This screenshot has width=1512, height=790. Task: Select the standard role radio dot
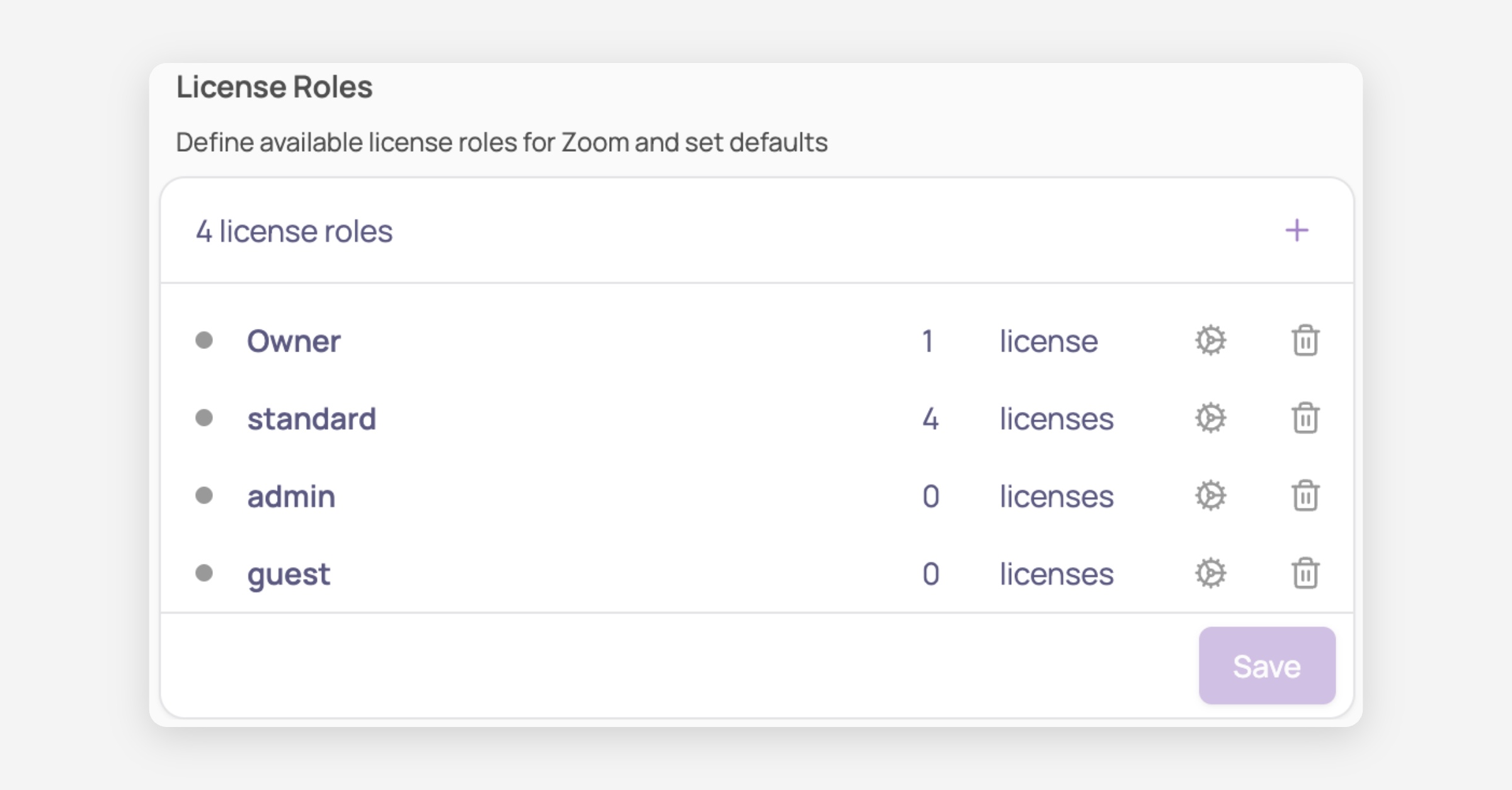[x=204, y=418]
